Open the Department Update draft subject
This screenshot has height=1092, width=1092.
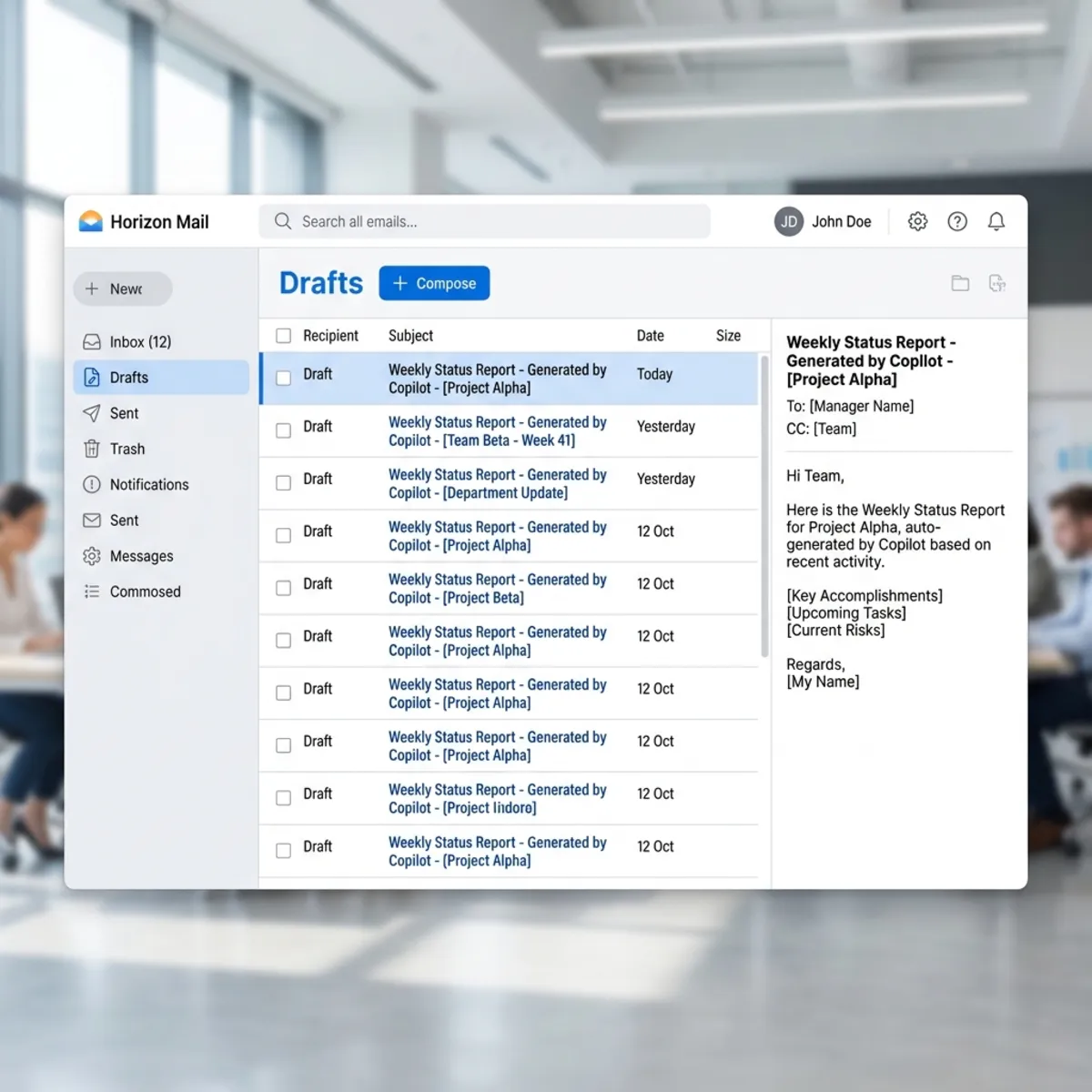point(497,484)
